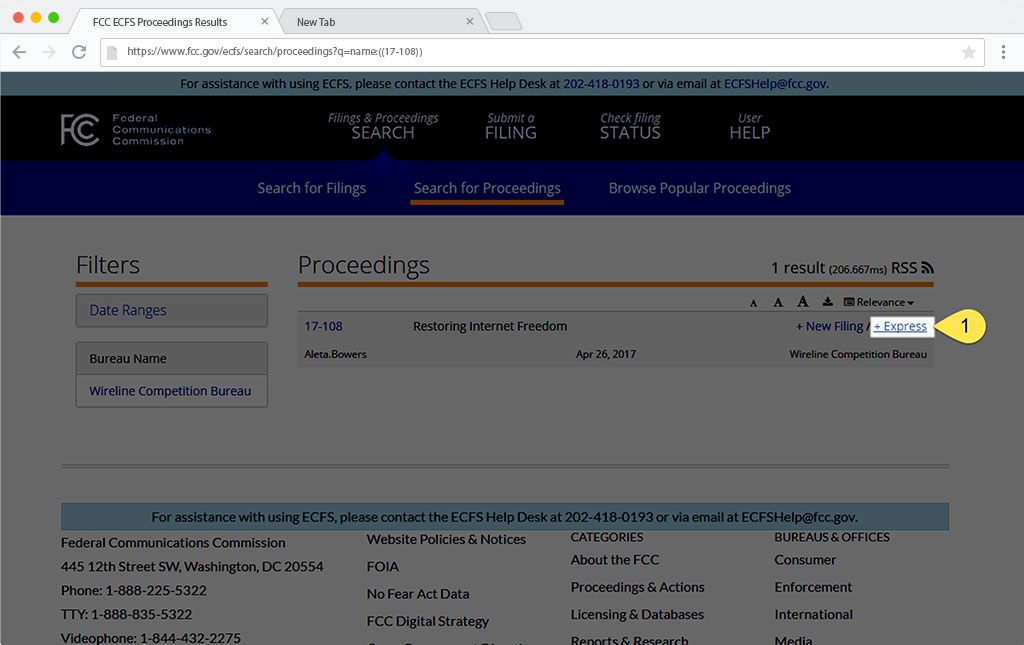Click Aleta.Bowers text
The image size is (1024, 645).
(x=335, y=354)
